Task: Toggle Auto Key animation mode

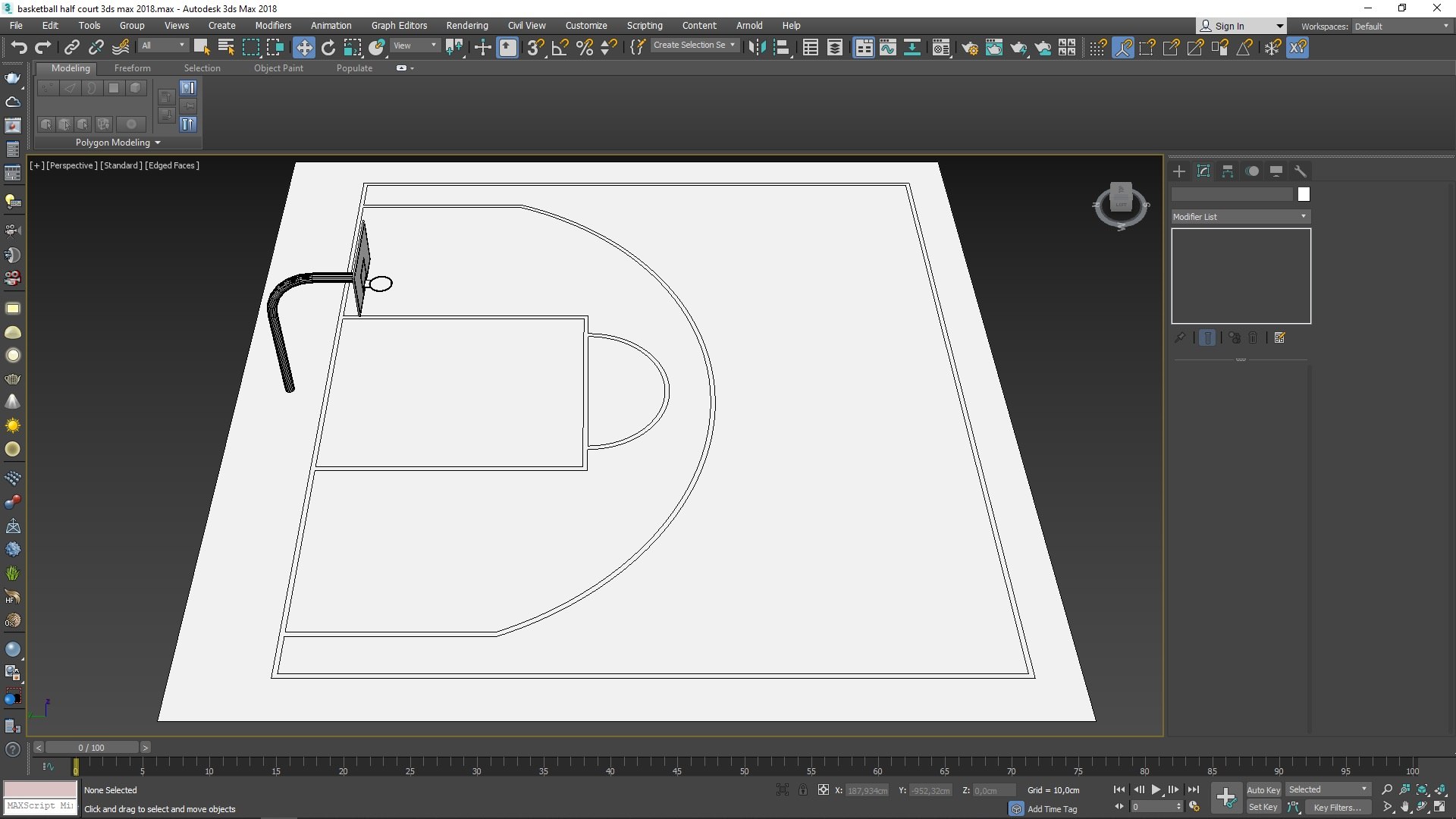Action: pyautogui.click(x=1263, y=789)
